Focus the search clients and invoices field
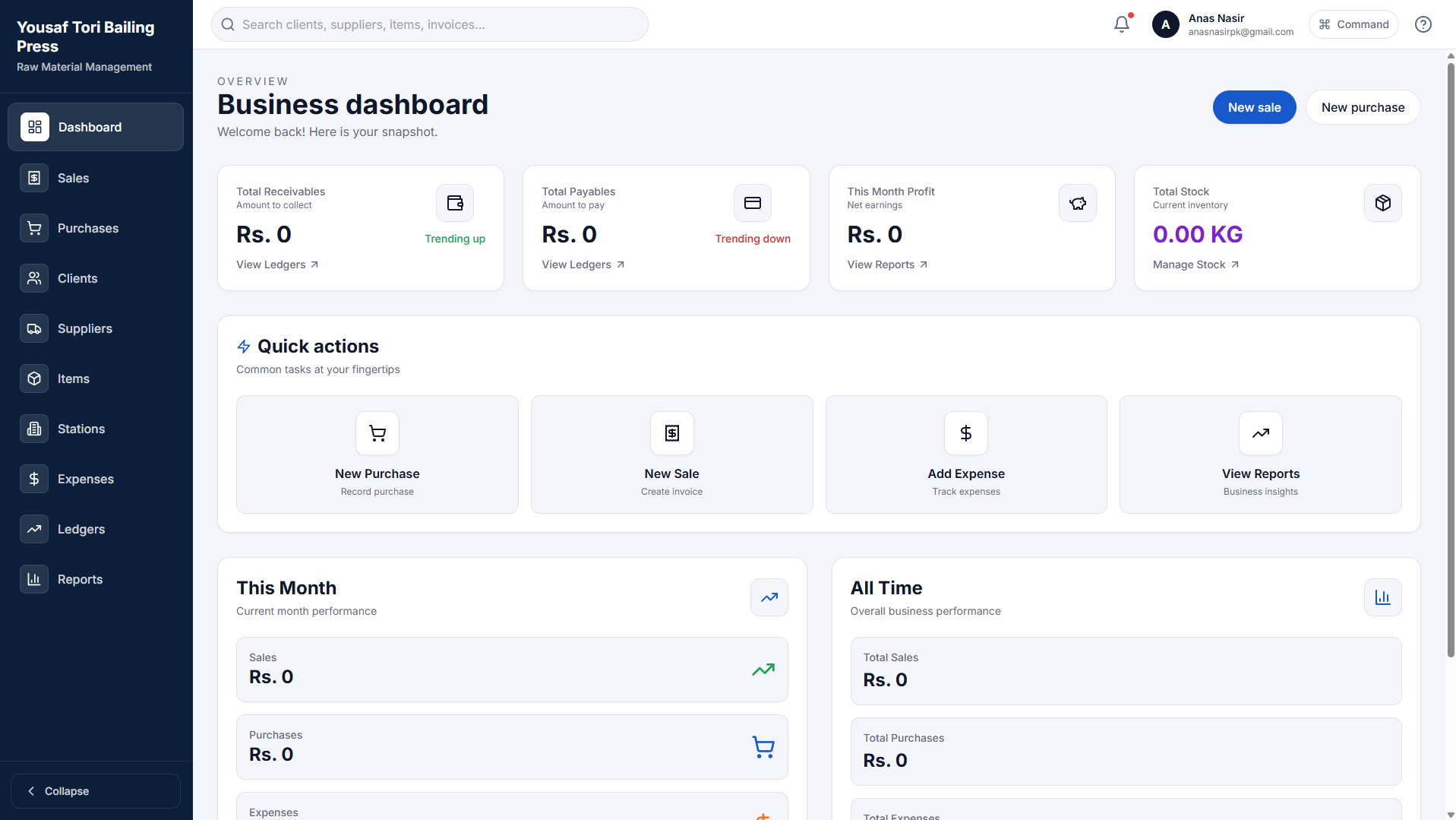The image size is (1456, 820). [430, 24]
